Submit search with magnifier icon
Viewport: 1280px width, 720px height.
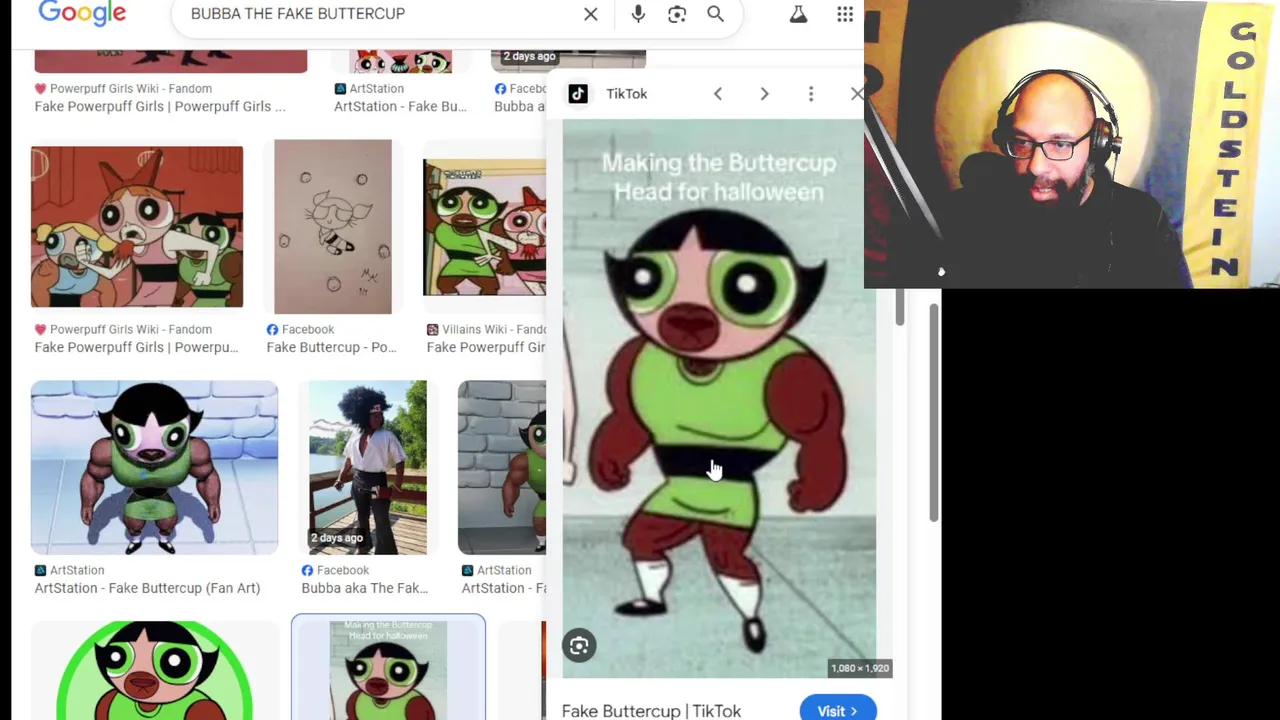715,14
